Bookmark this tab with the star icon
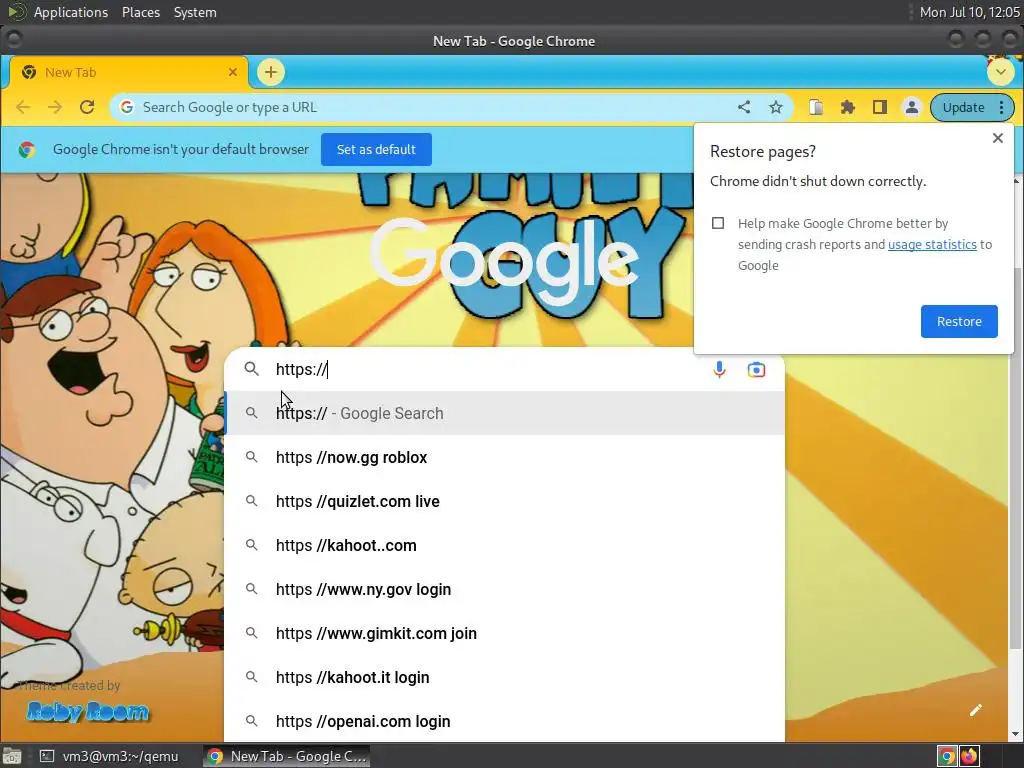The image size is (1024, 768). (x=776, y=107)
